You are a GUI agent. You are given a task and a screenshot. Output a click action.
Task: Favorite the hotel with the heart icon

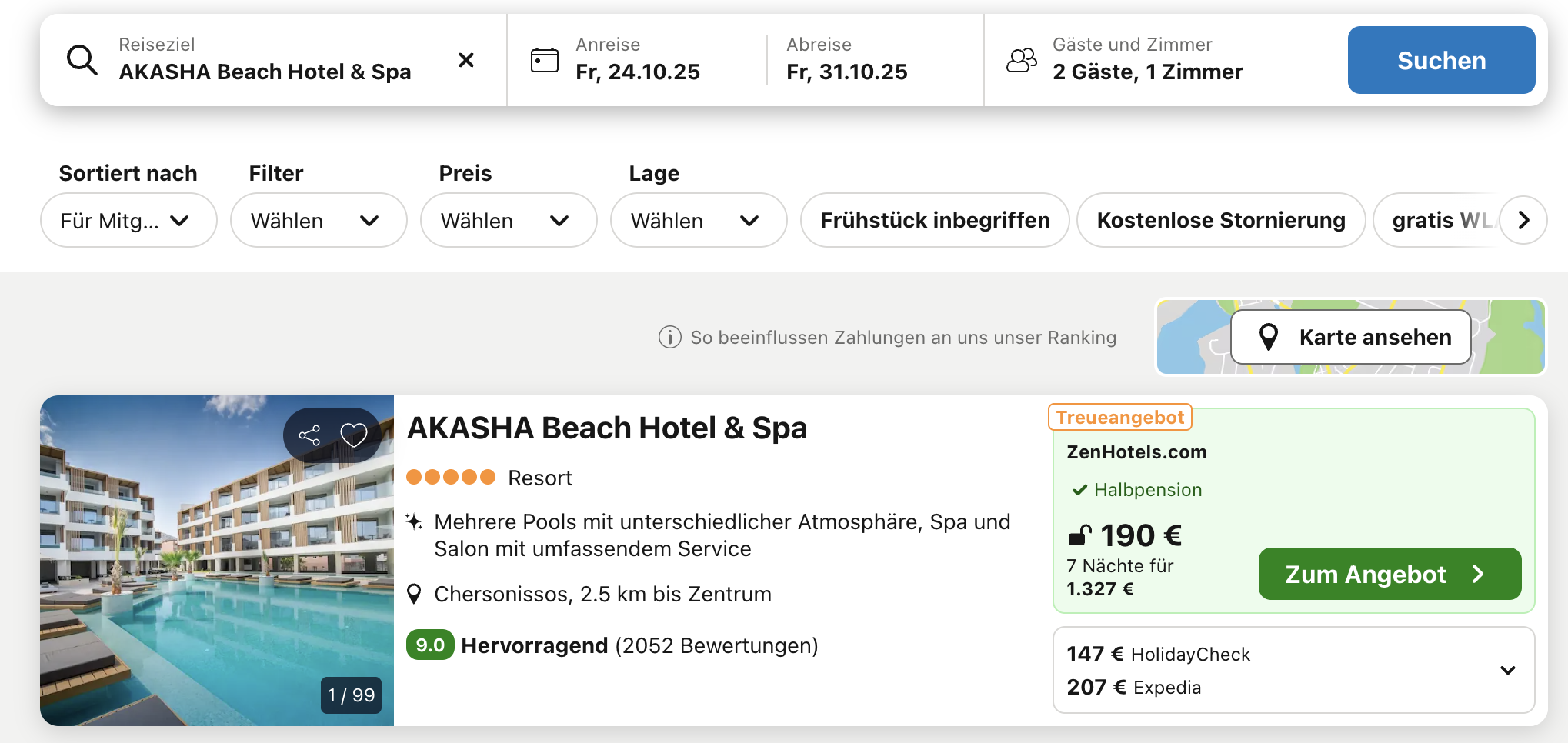point(354,435)
